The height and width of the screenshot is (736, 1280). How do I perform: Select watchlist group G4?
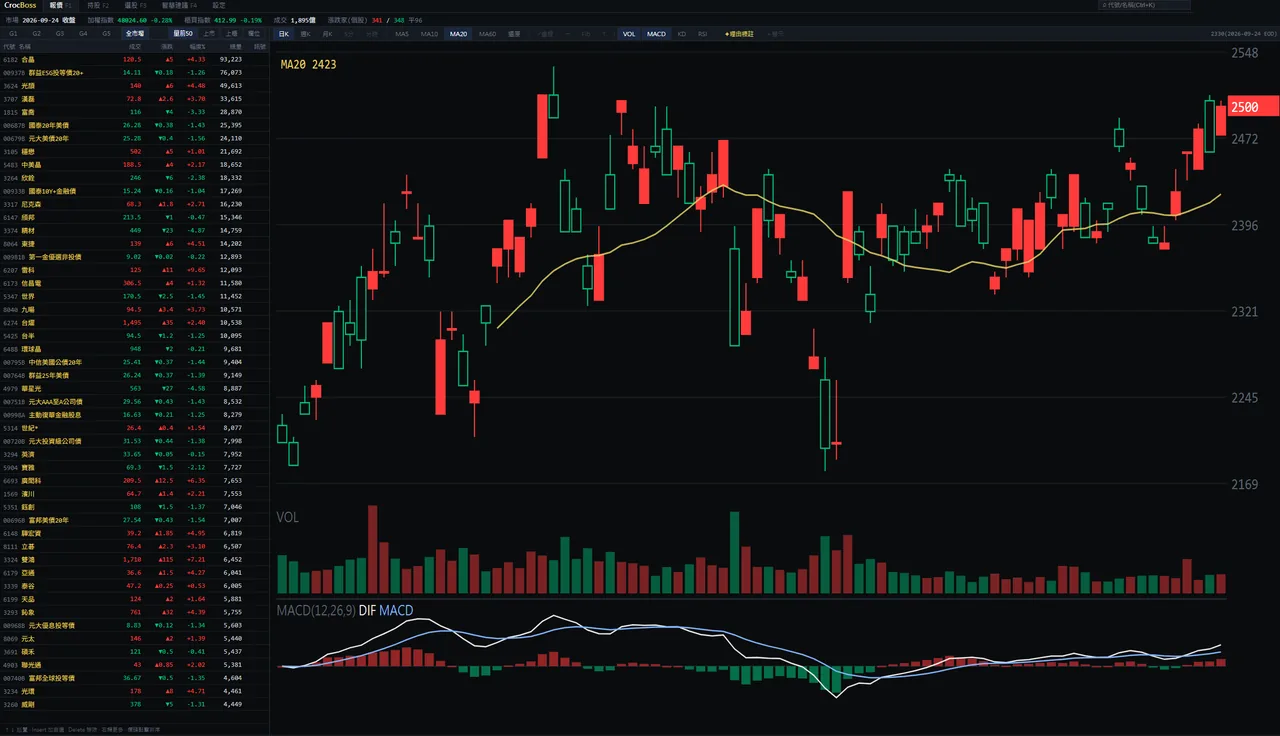pyautogui.click(x=83, y=33)
